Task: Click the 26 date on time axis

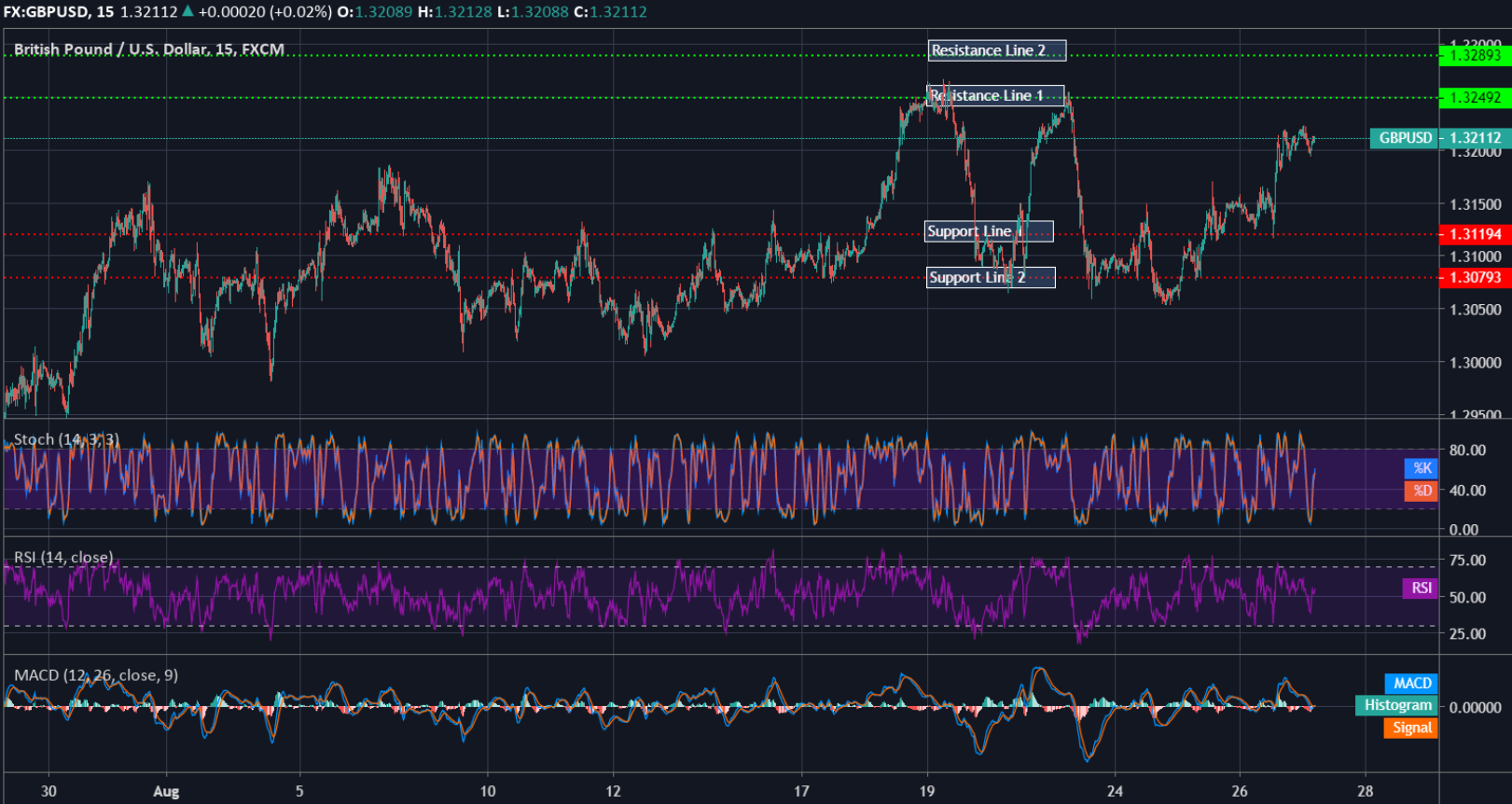Action: click(x=1240, y=791)
